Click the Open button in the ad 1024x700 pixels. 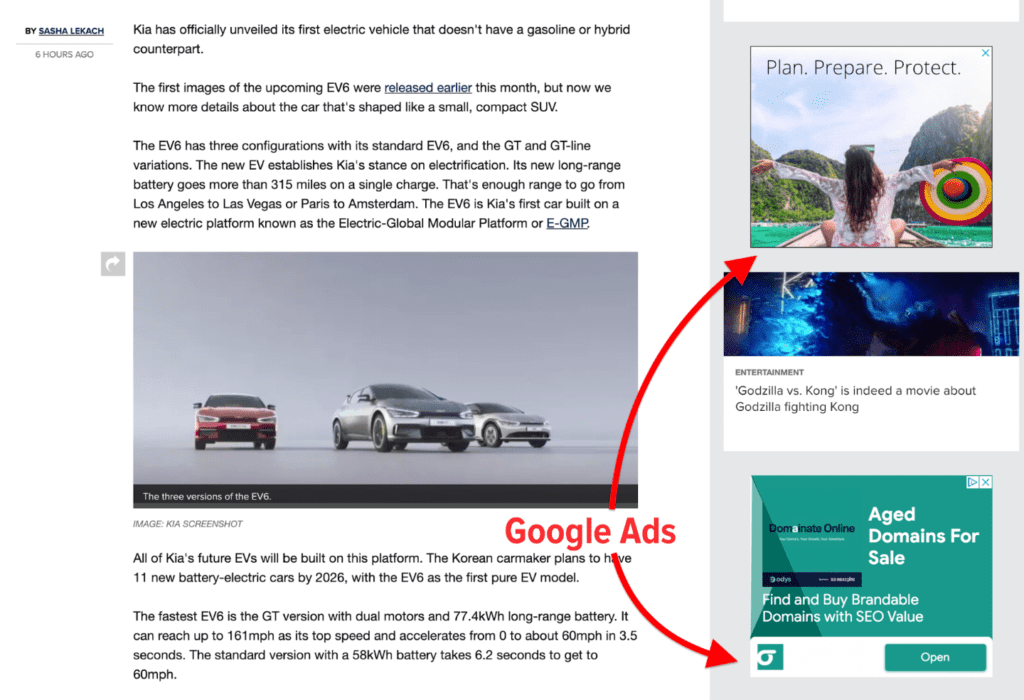coord(935,658)
